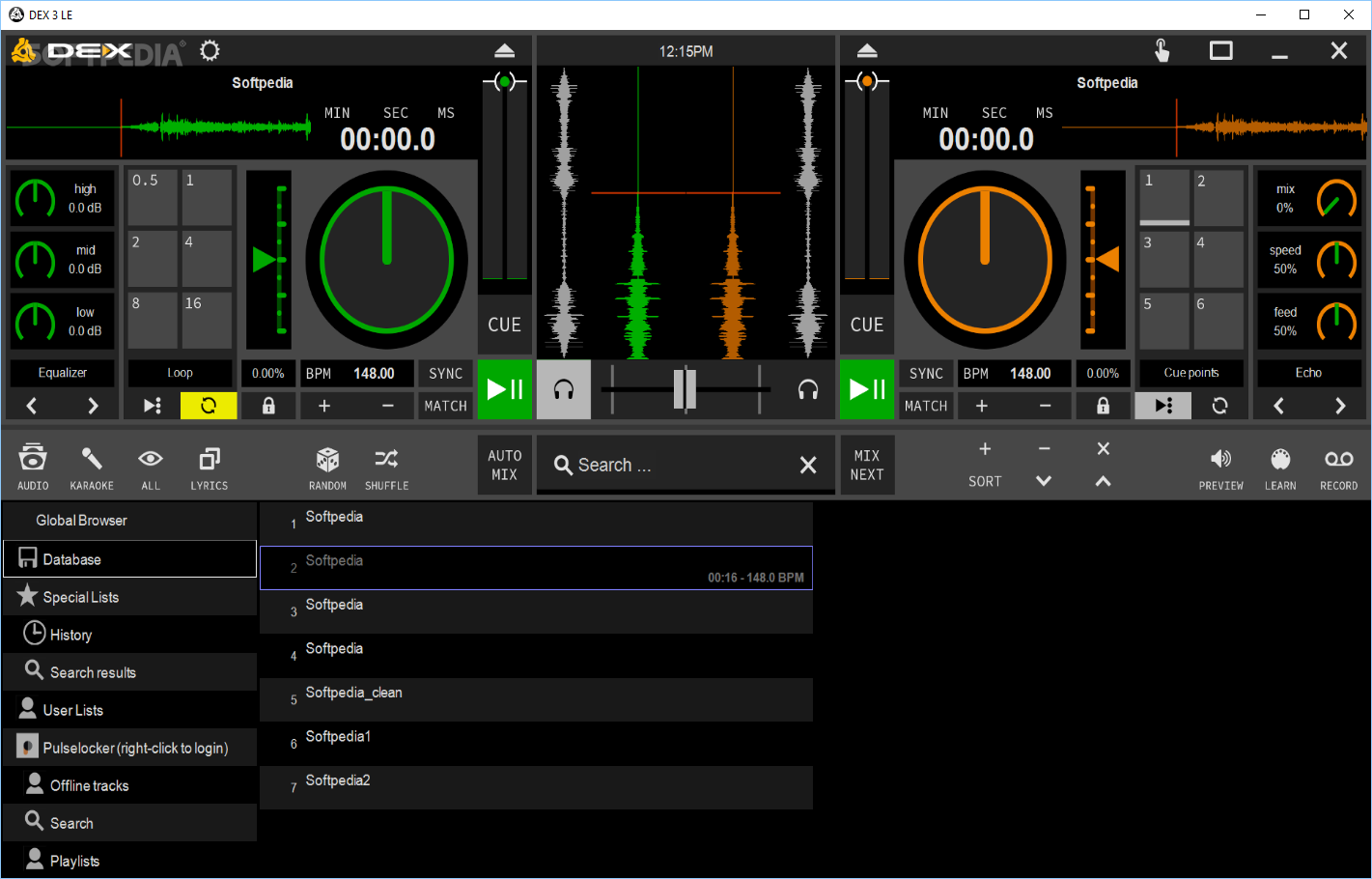
Task: Eject track from right deck
Action: point(867,50)
